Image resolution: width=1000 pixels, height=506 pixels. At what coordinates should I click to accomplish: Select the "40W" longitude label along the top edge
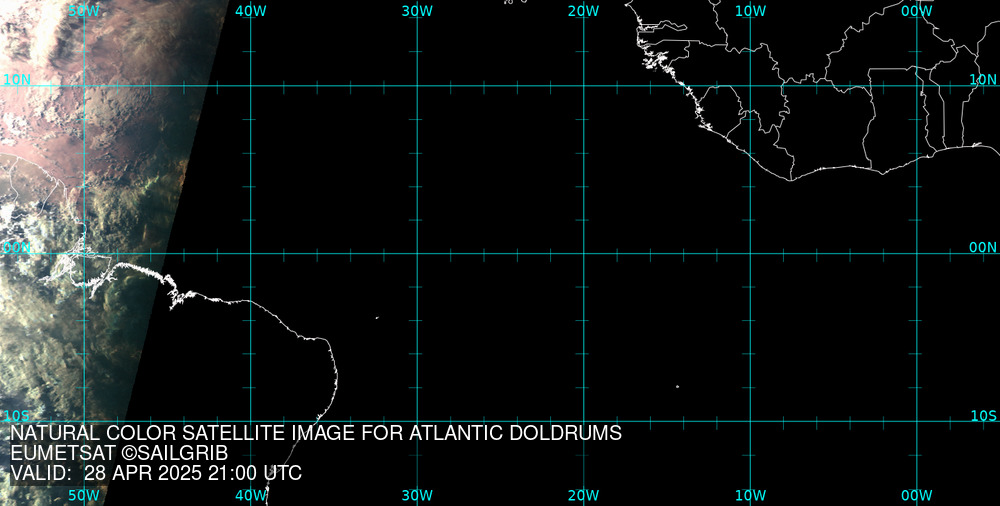[251, 11]
